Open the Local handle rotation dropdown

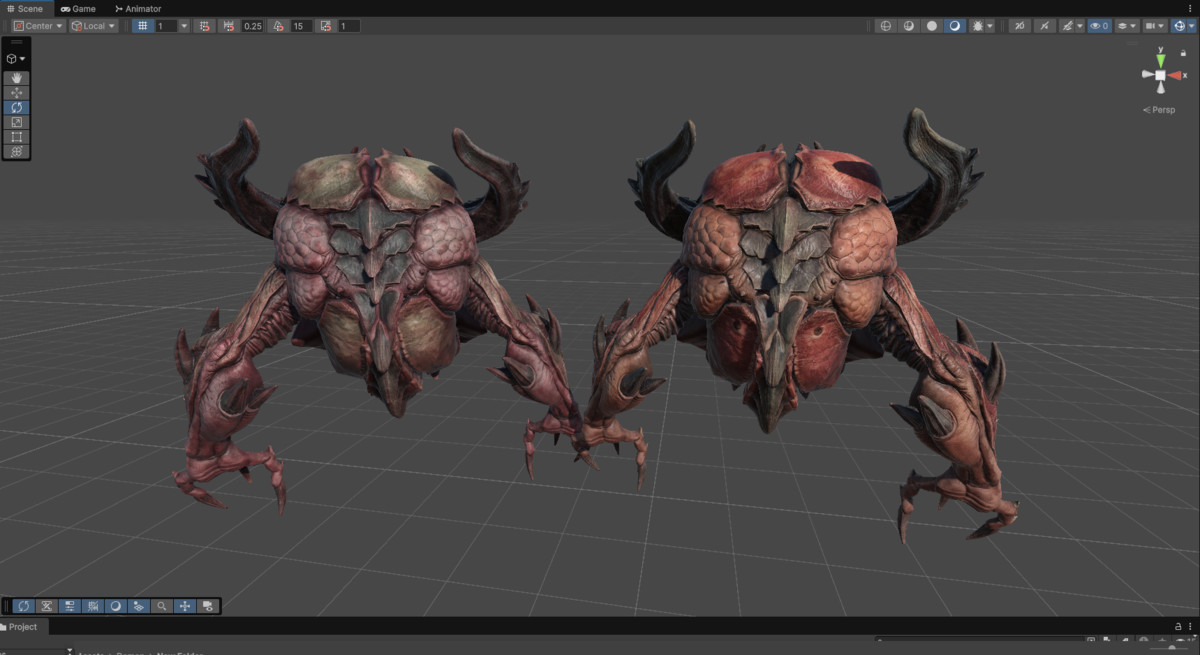click(93, 26)
